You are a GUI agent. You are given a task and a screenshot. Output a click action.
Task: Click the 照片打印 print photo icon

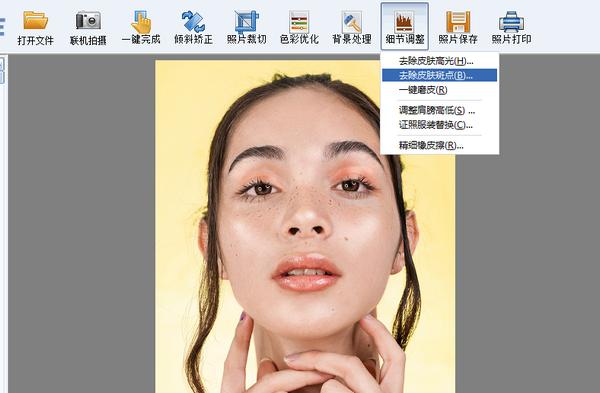(511, 28)
